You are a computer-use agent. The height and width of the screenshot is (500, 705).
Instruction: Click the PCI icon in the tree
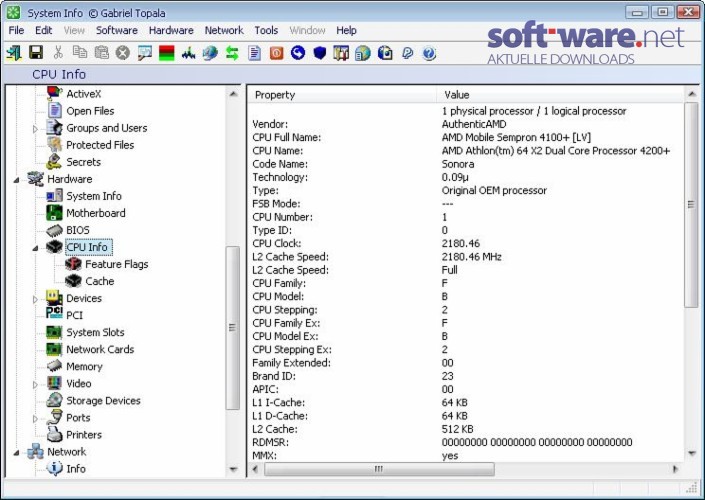coord(54,312)
